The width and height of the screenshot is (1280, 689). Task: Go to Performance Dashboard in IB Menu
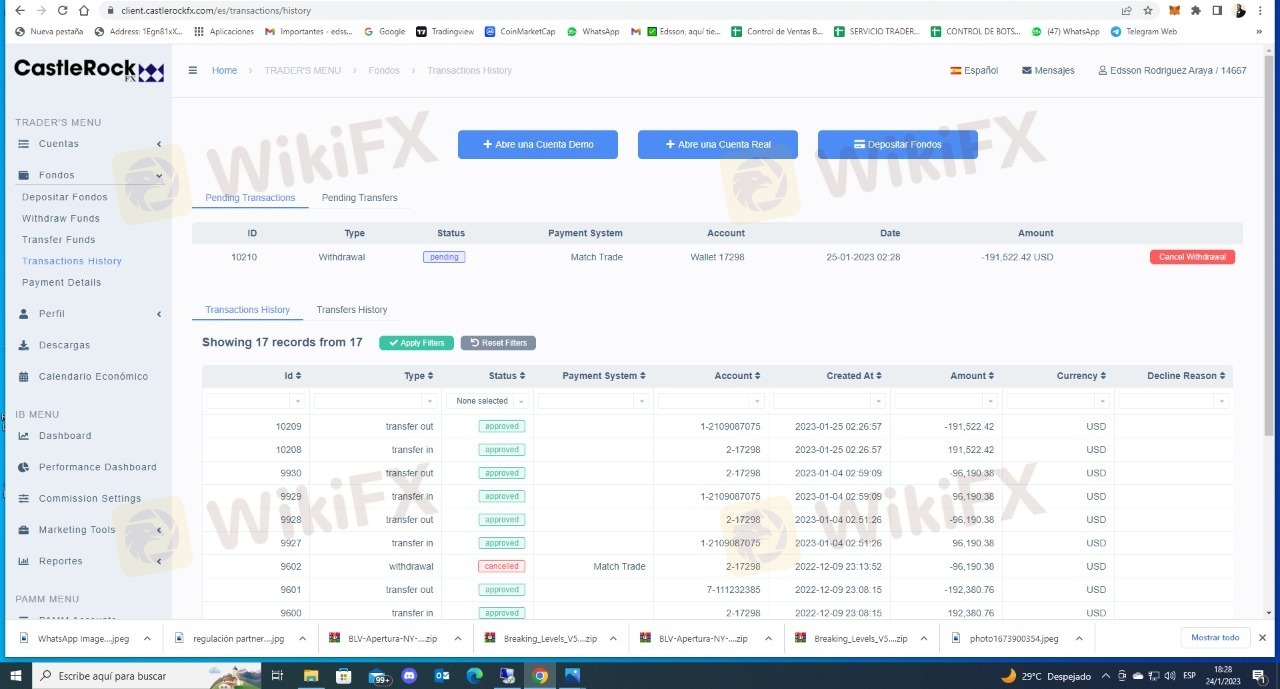coord(98,467)
